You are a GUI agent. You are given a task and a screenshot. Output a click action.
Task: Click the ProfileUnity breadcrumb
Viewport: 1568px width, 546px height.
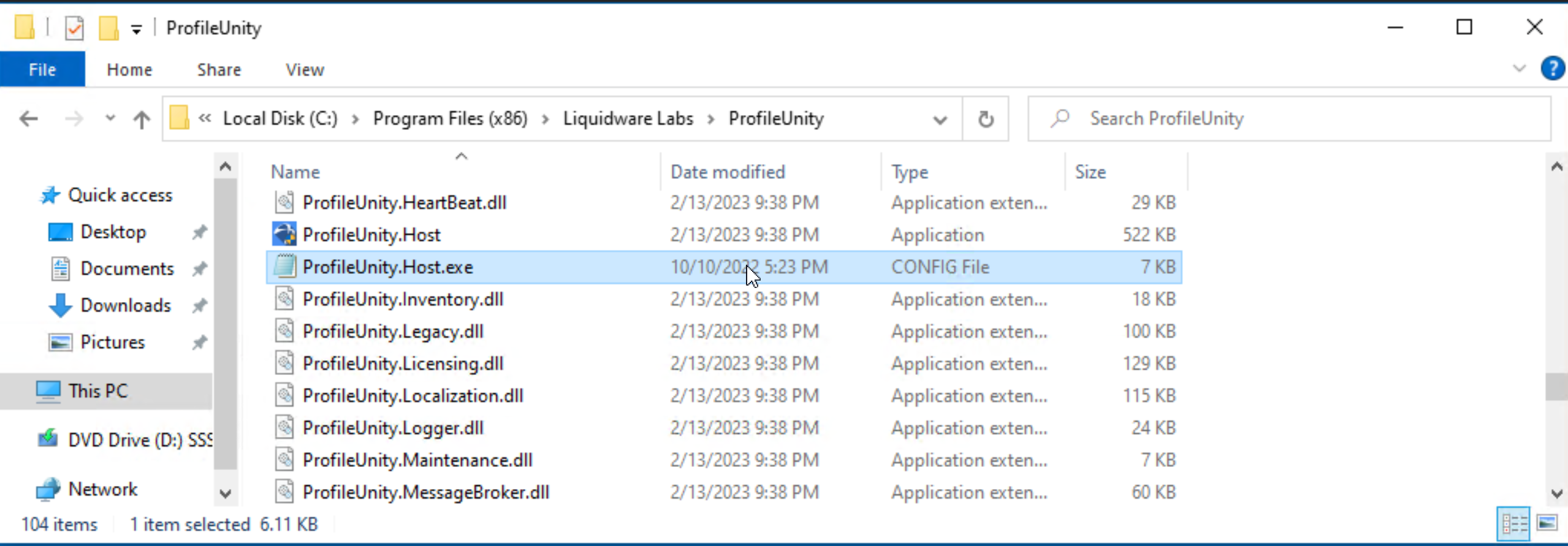click(x=776, y=118)
